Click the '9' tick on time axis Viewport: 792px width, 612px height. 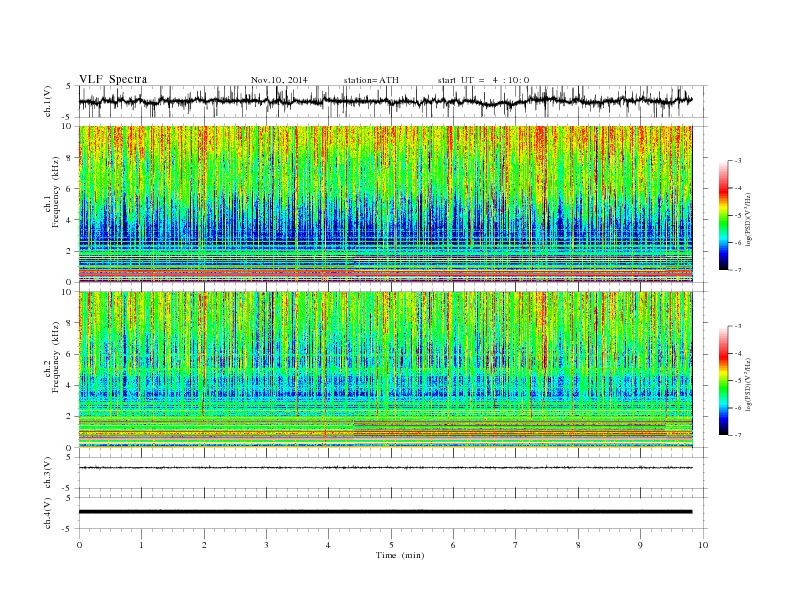pyautogui.click(x=640, y=545)
